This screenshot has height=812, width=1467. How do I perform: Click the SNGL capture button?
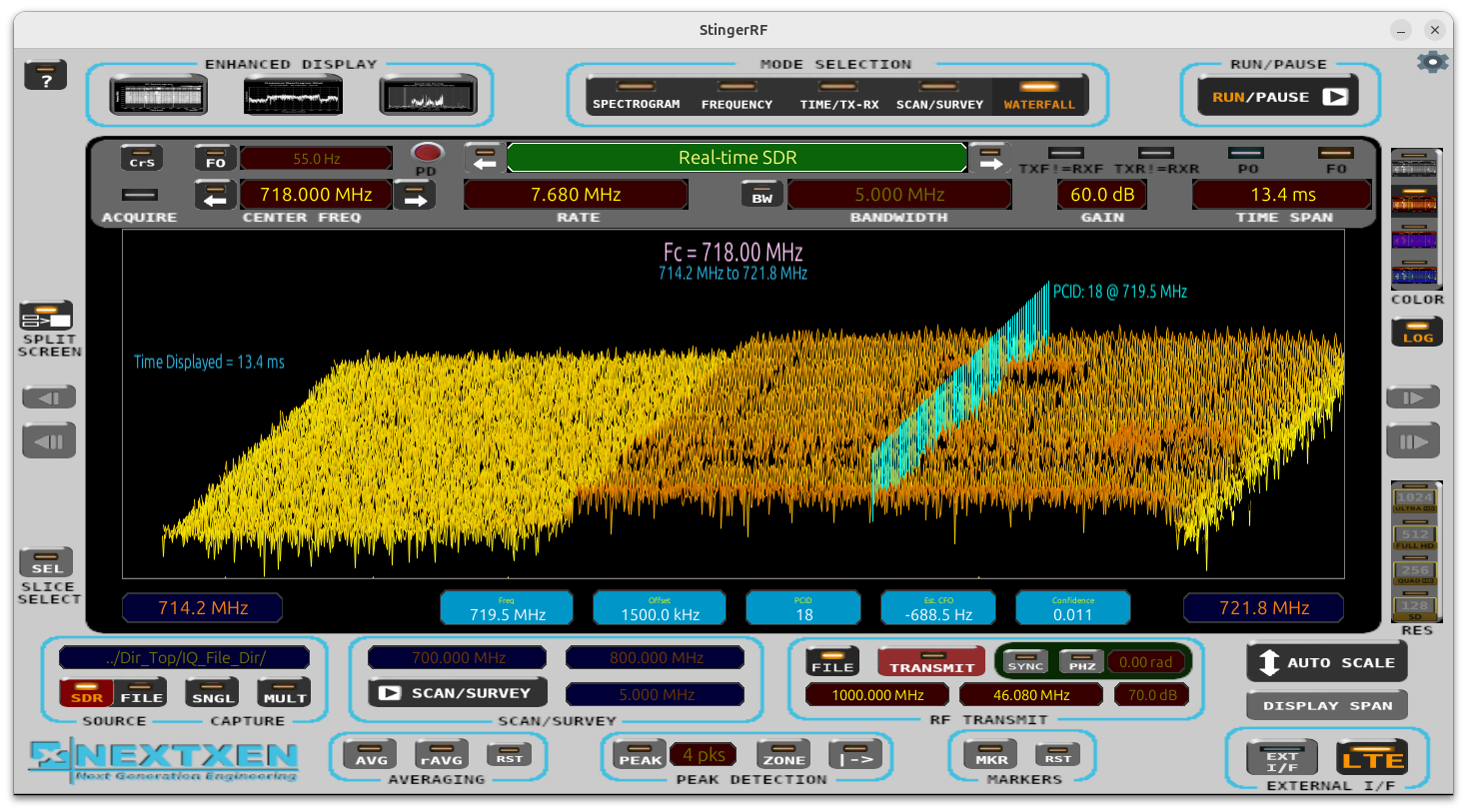coord(212,693)
